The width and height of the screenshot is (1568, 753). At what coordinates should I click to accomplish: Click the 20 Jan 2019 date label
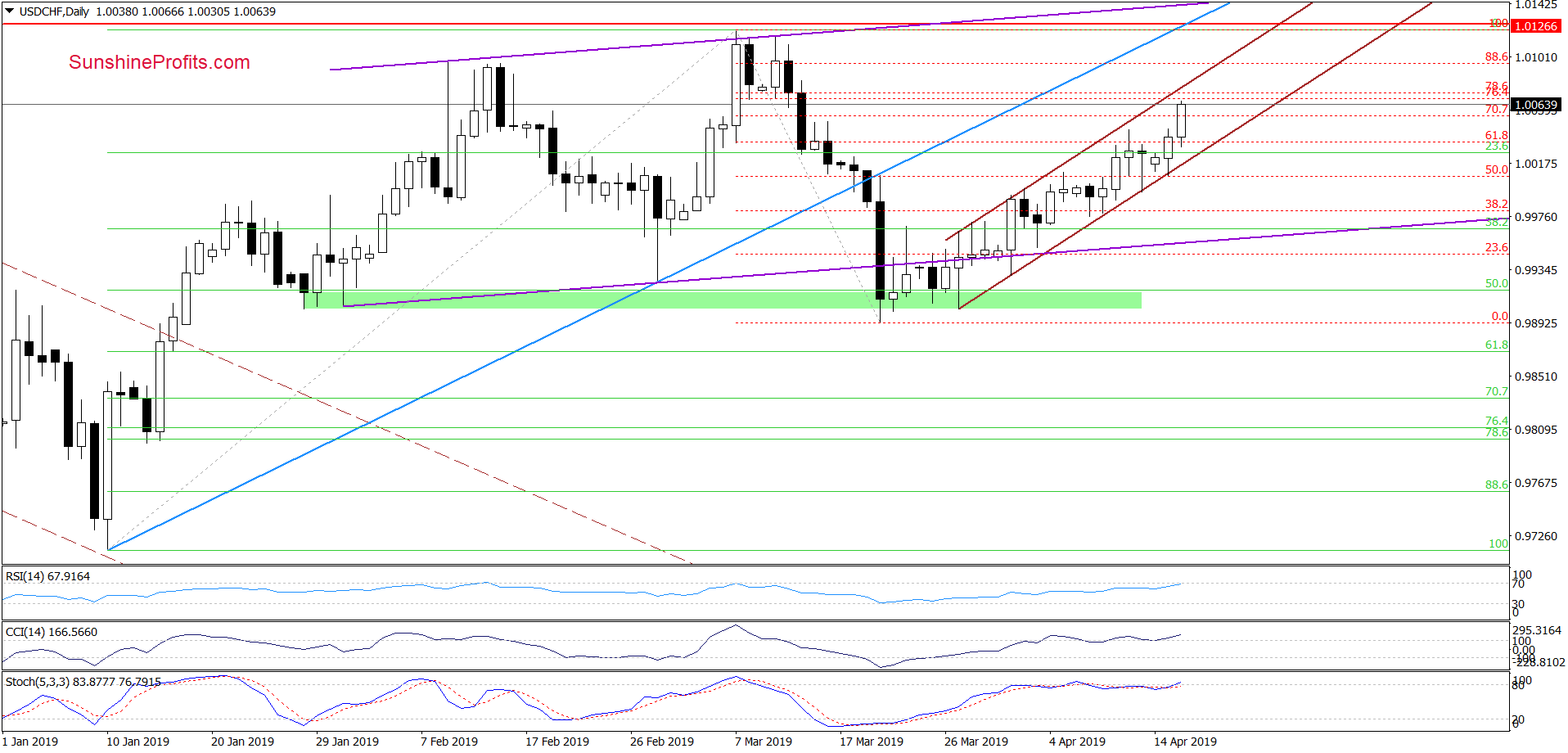coord(242,742)
